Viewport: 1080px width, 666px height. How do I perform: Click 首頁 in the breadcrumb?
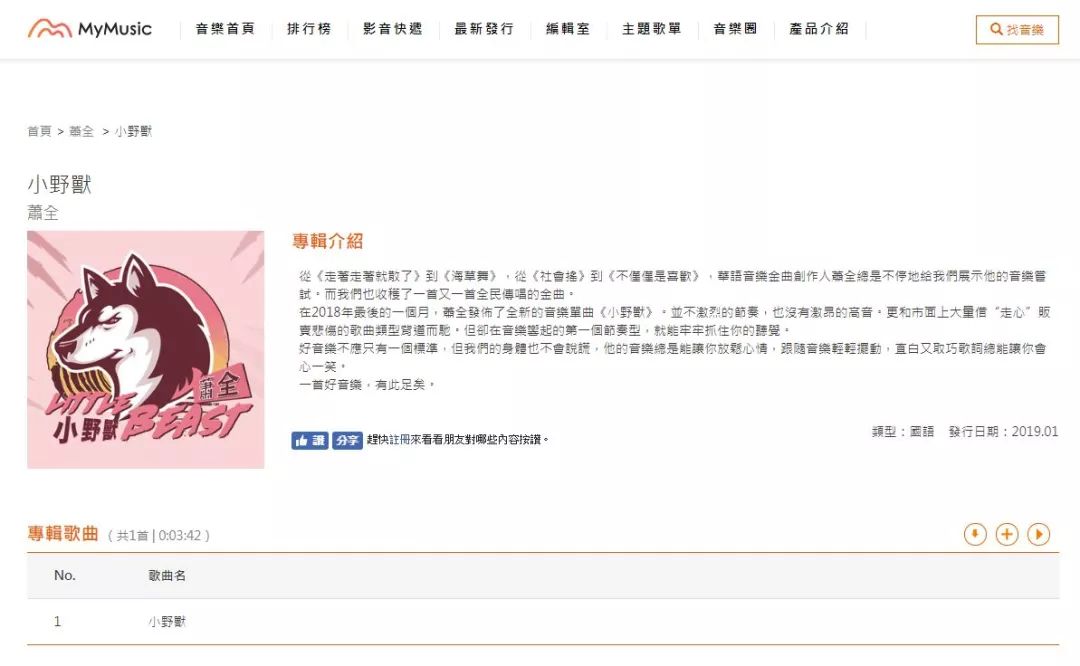39,131
